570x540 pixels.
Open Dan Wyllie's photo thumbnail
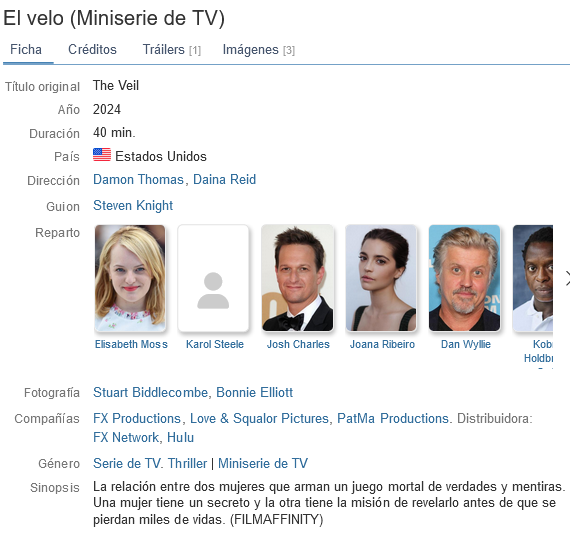coord(465,278)
